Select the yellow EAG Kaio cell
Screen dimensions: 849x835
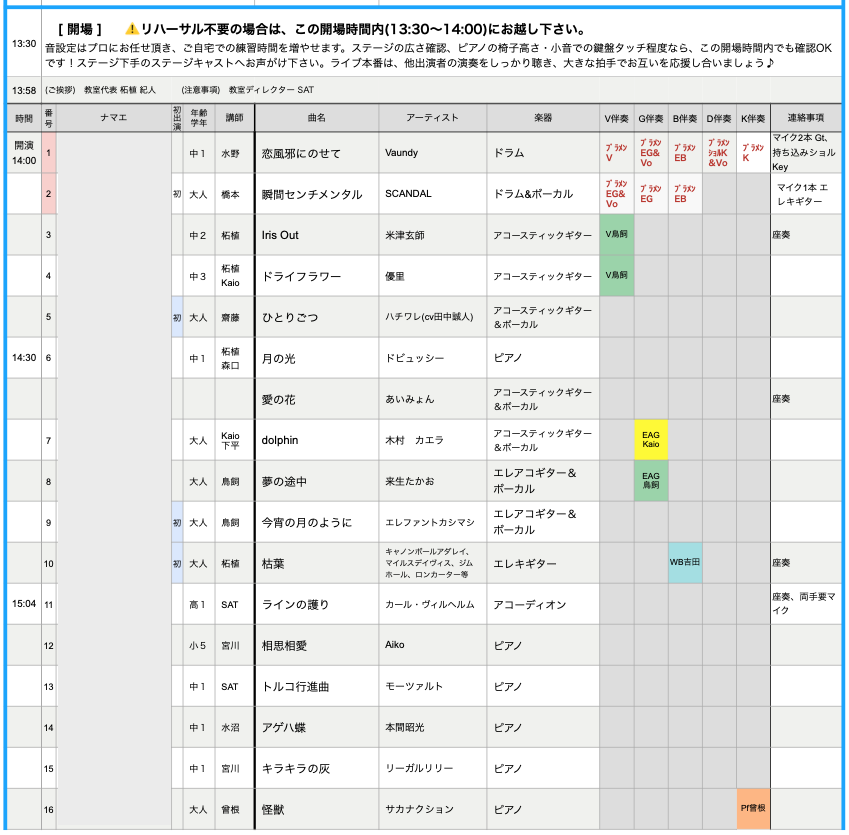pos(651,439)
